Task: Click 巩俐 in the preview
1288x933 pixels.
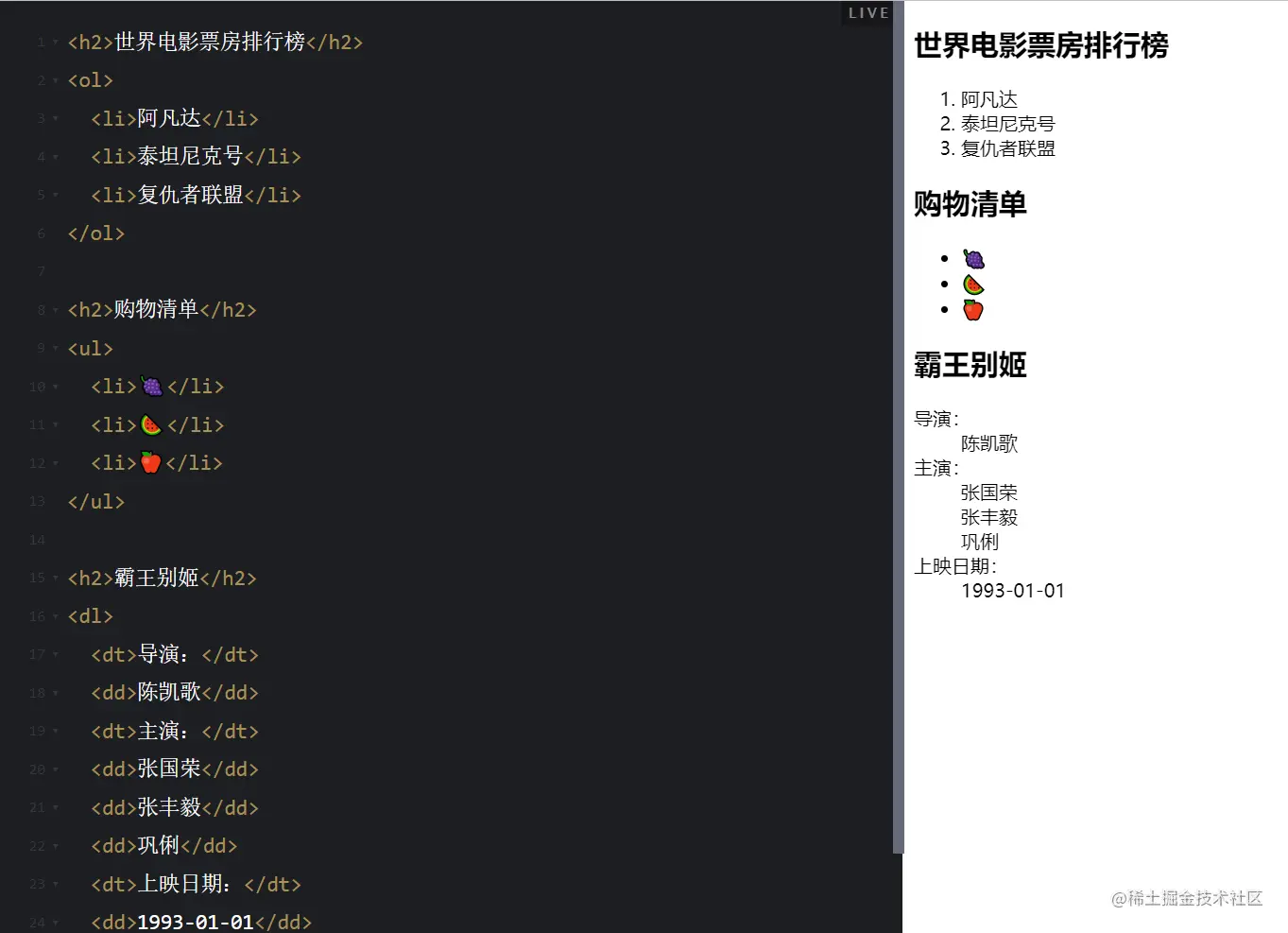Action: click(980, 542)
